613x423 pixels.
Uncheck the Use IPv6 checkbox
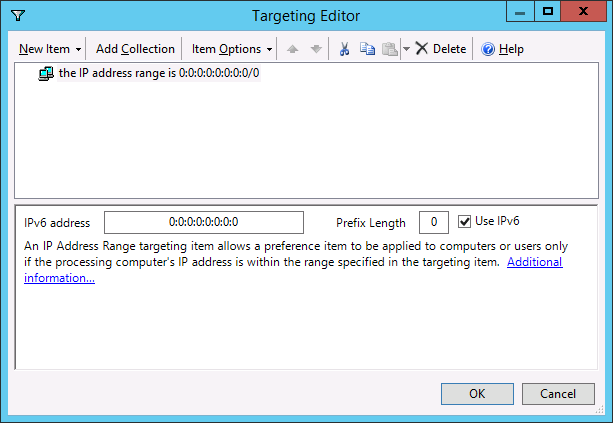coord(464,222)
